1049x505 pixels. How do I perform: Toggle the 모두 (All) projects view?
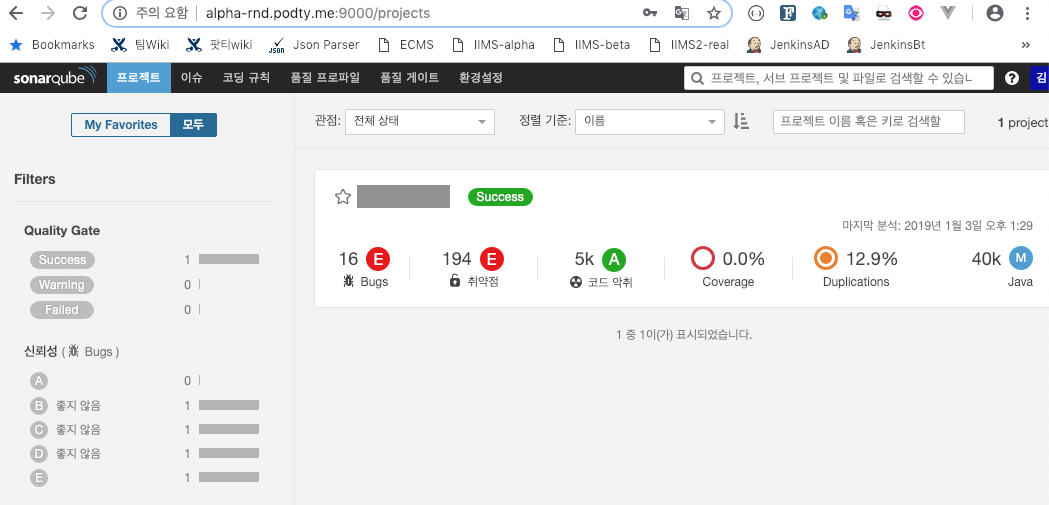tap(193, 125)
